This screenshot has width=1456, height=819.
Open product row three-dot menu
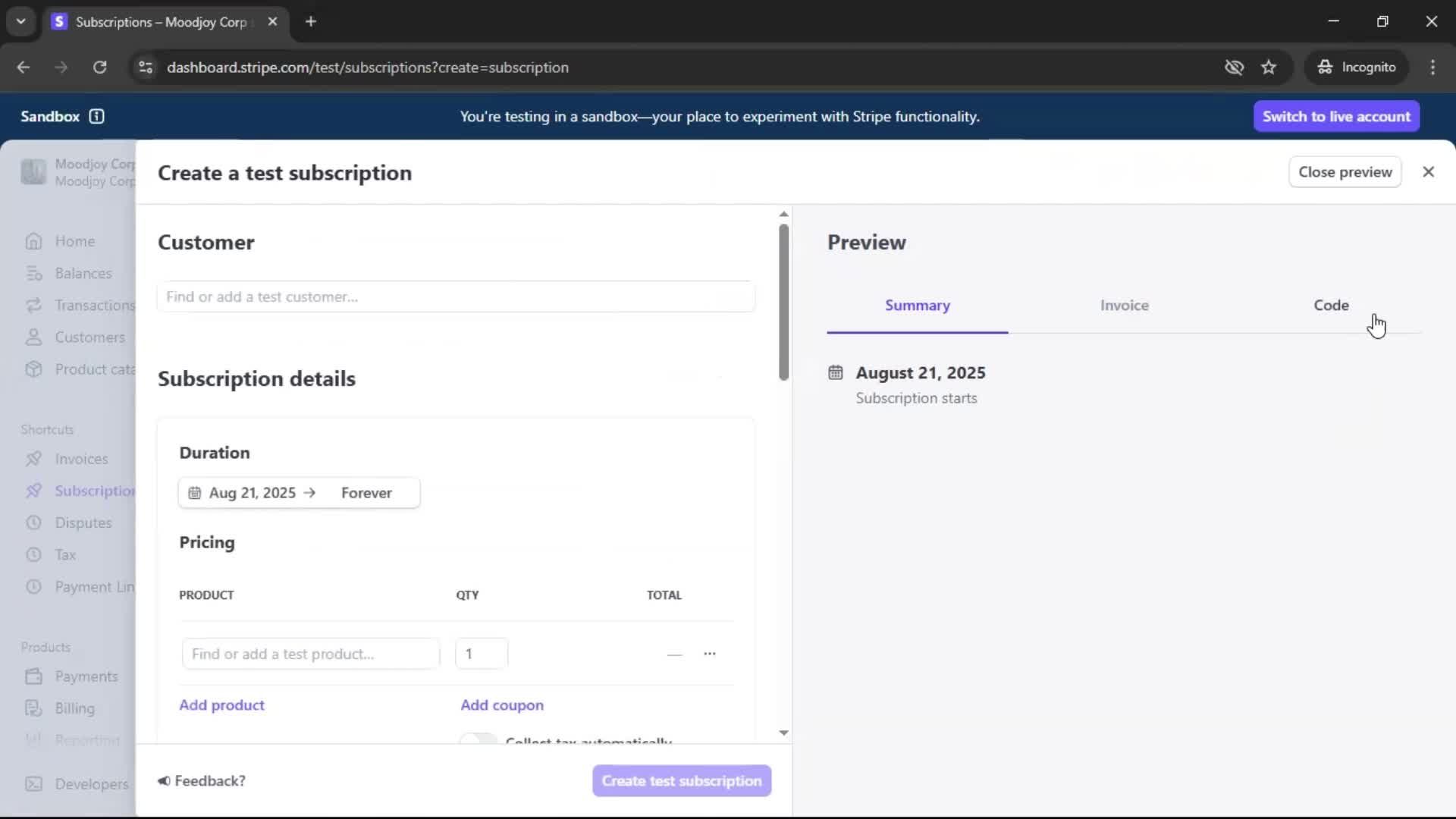pyautogui.click(x=709, y=654)
